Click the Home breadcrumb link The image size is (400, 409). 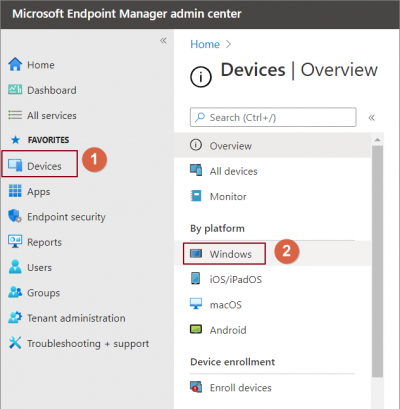[x=205, y=44]
